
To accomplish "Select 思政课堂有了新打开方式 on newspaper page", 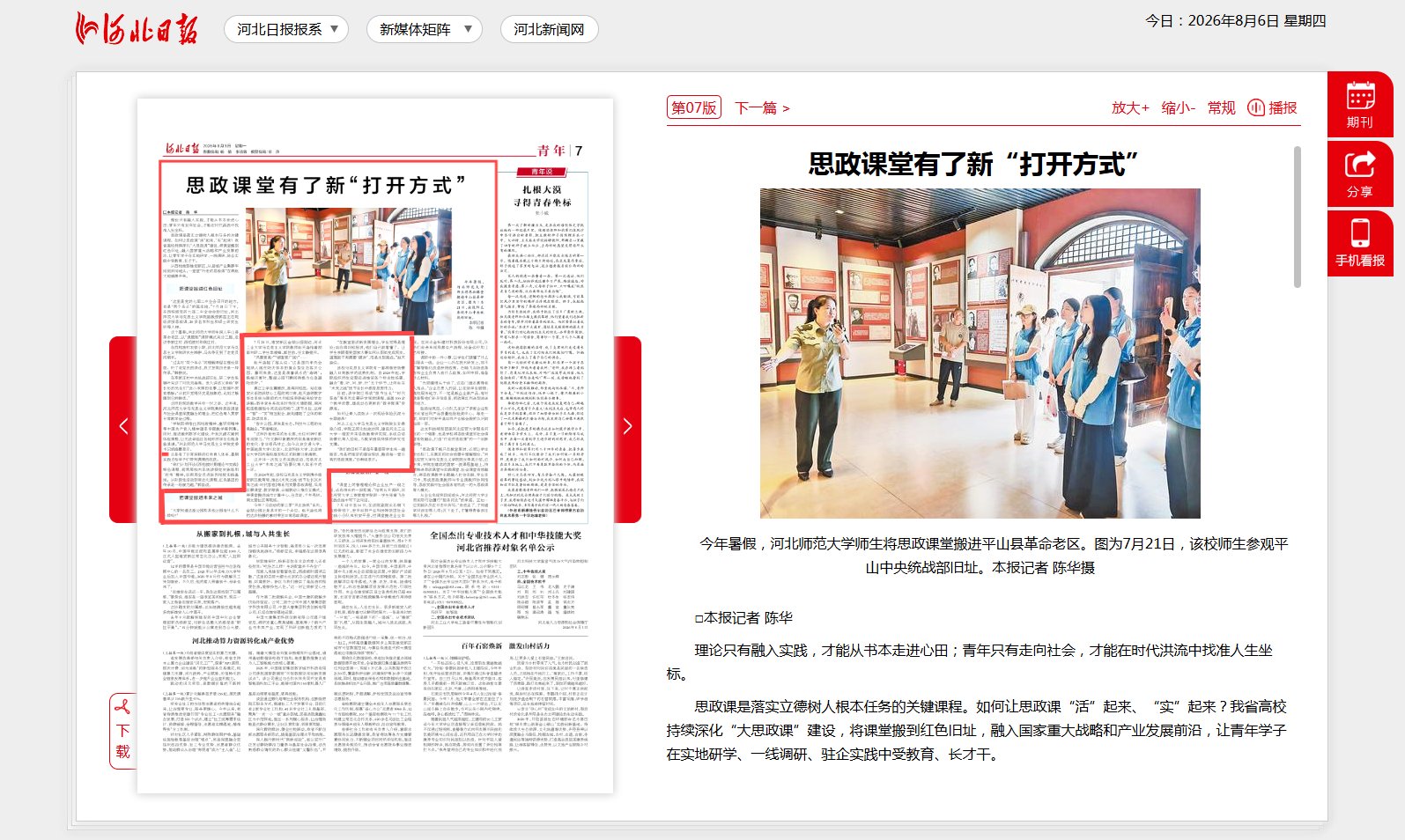I will [326, 185].
